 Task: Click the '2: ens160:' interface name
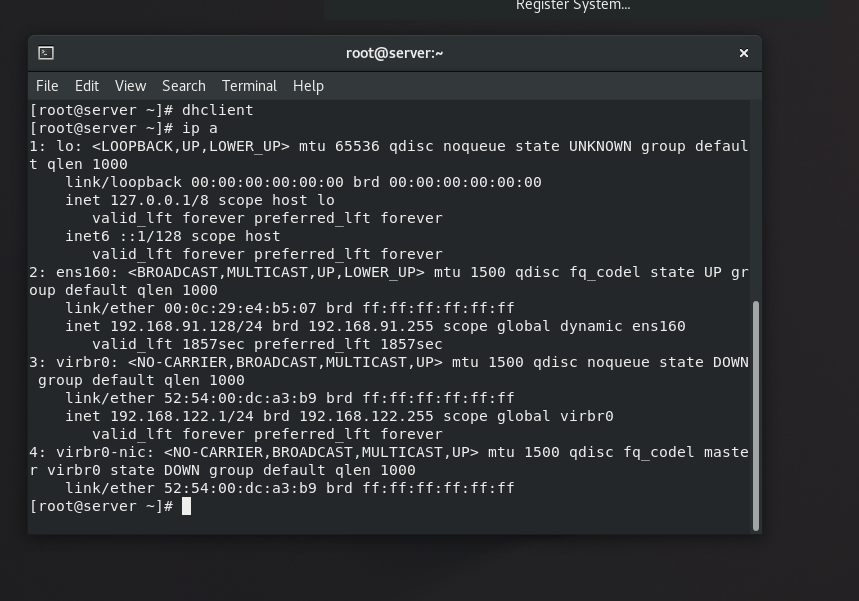point(74,272)
